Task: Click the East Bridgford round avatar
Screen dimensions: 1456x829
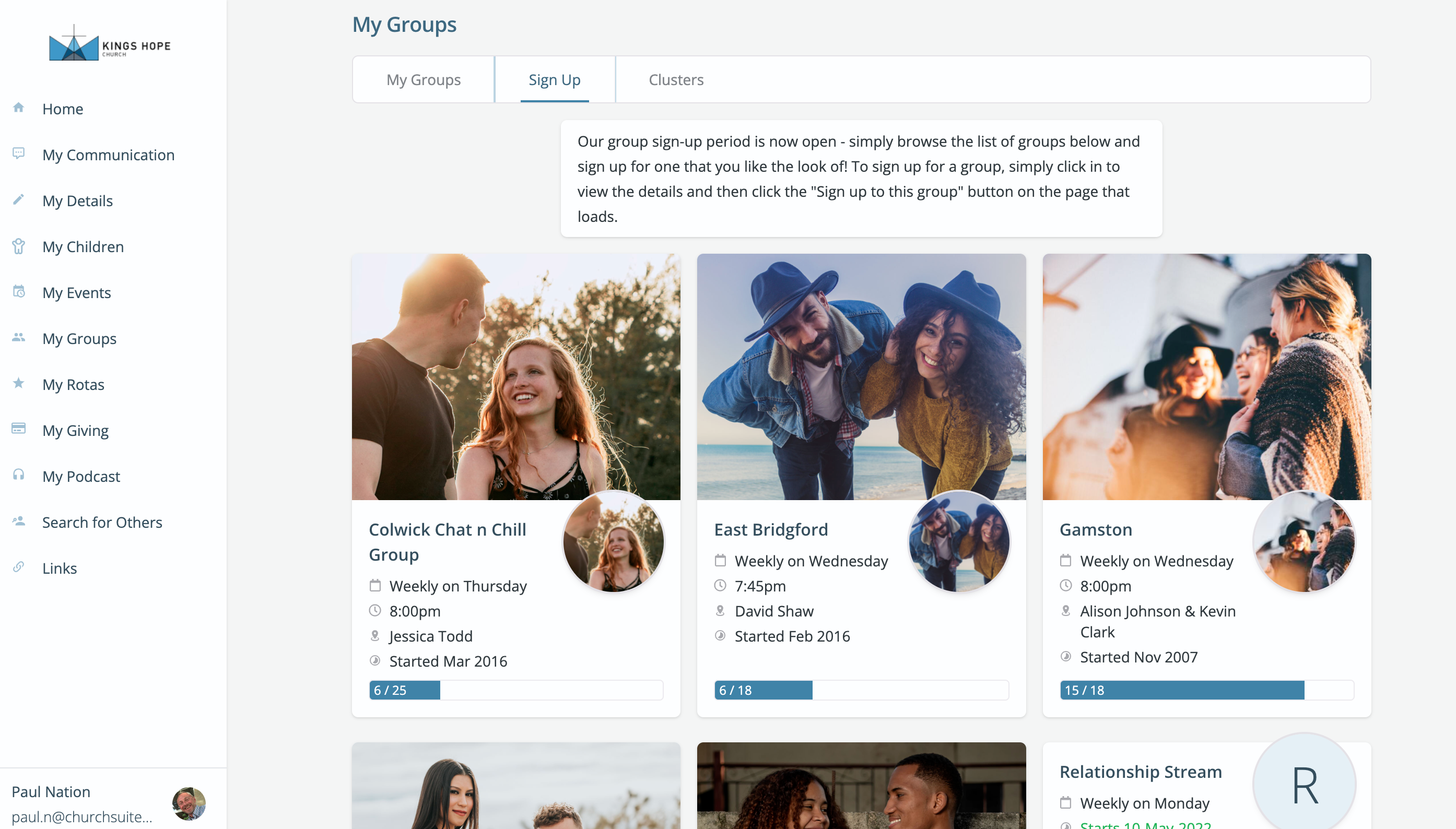Action: coord(959,542)
